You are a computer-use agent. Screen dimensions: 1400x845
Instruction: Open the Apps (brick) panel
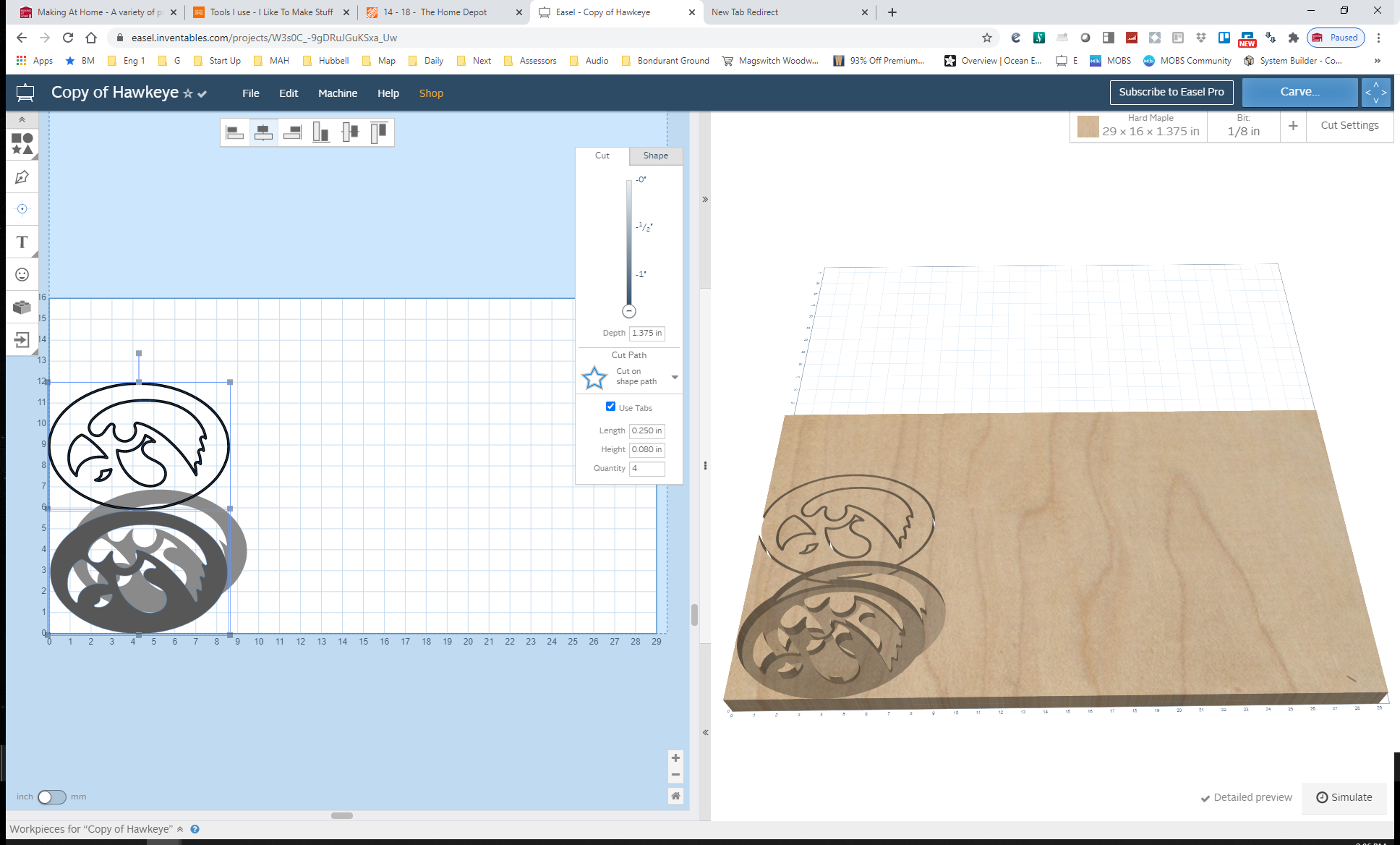pos(21,307)
